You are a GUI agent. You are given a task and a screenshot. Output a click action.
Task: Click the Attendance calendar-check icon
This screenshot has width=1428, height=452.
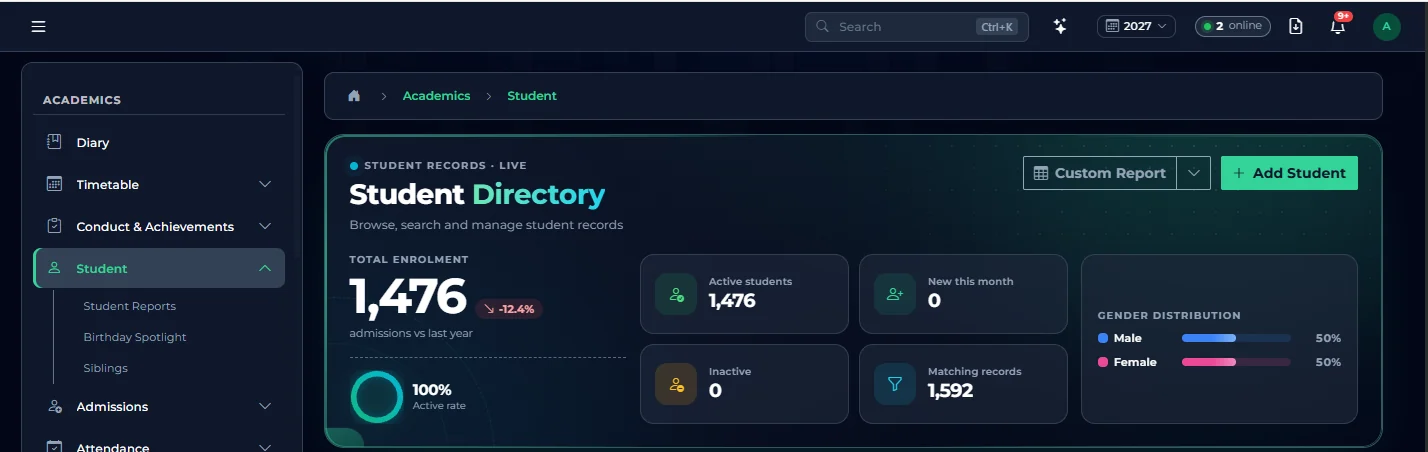coord(55,447)
